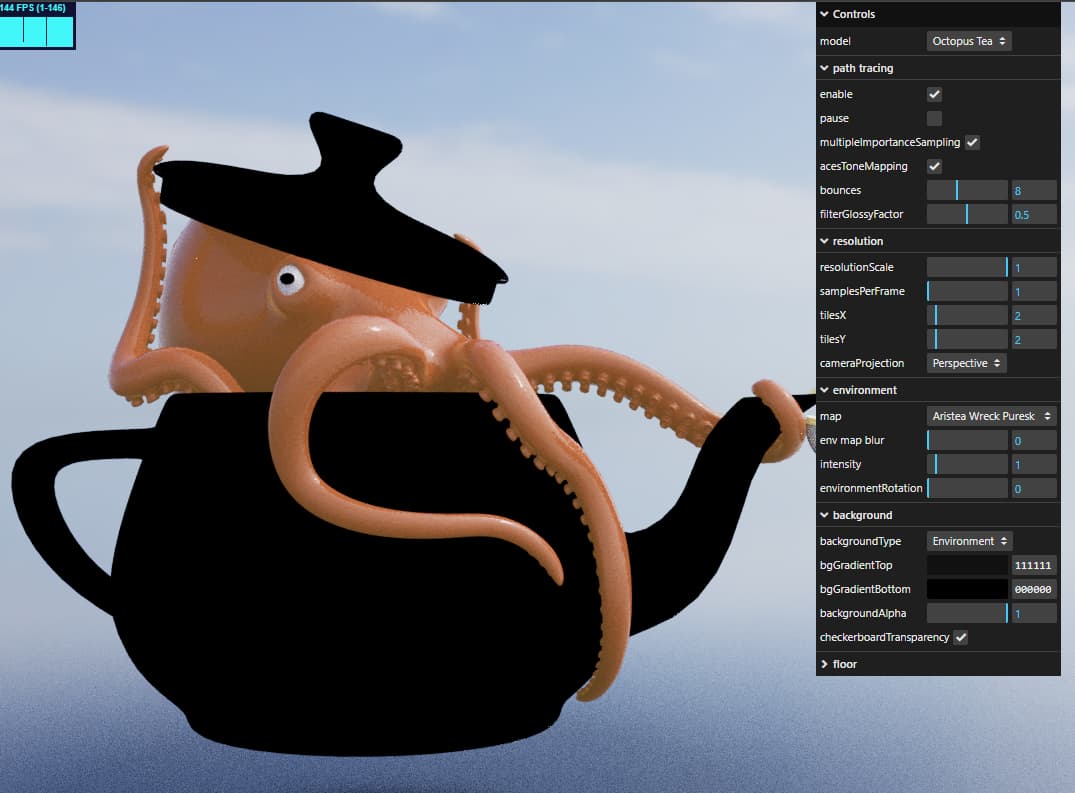
Task: Toggle multipleImportanceSampling checkbox
Action: coord(972,142)
